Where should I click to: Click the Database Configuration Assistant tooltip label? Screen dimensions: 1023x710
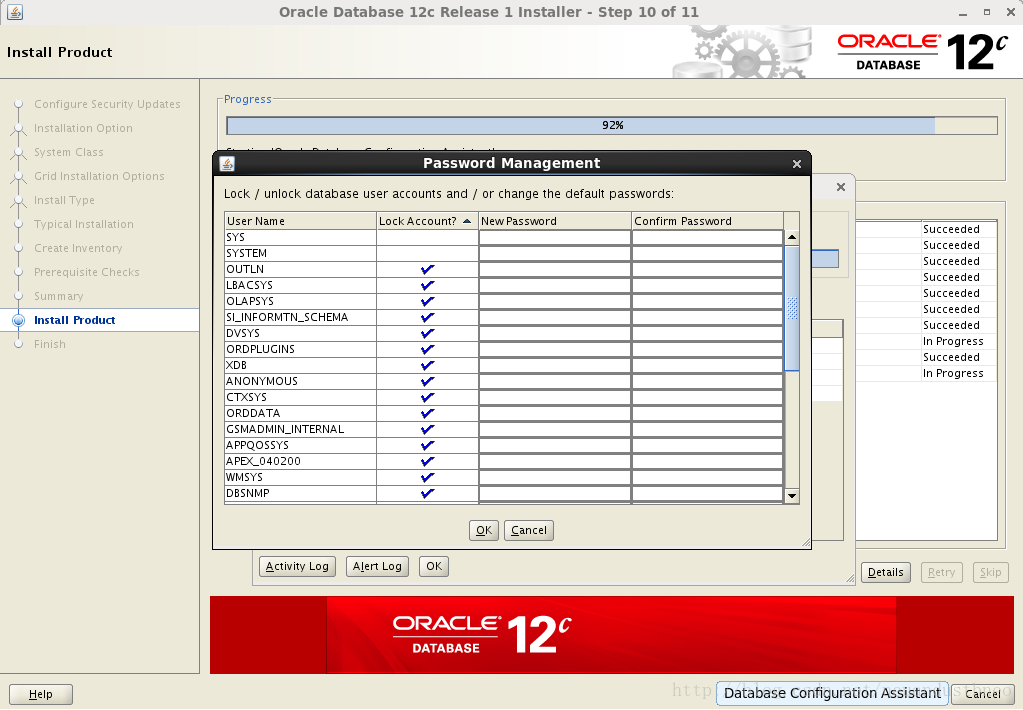832,693
